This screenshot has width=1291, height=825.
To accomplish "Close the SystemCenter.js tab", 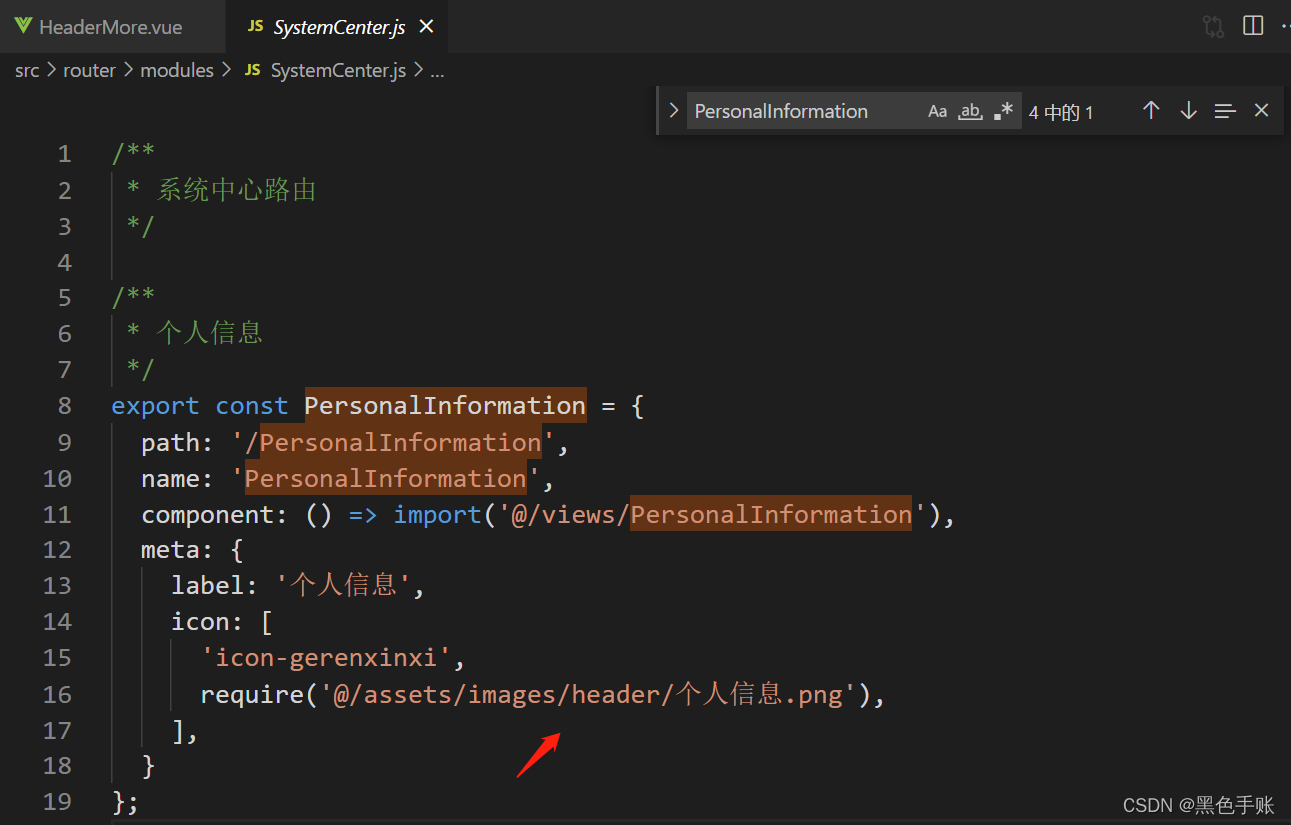I will pyautogui.click(x=426, y=27).
